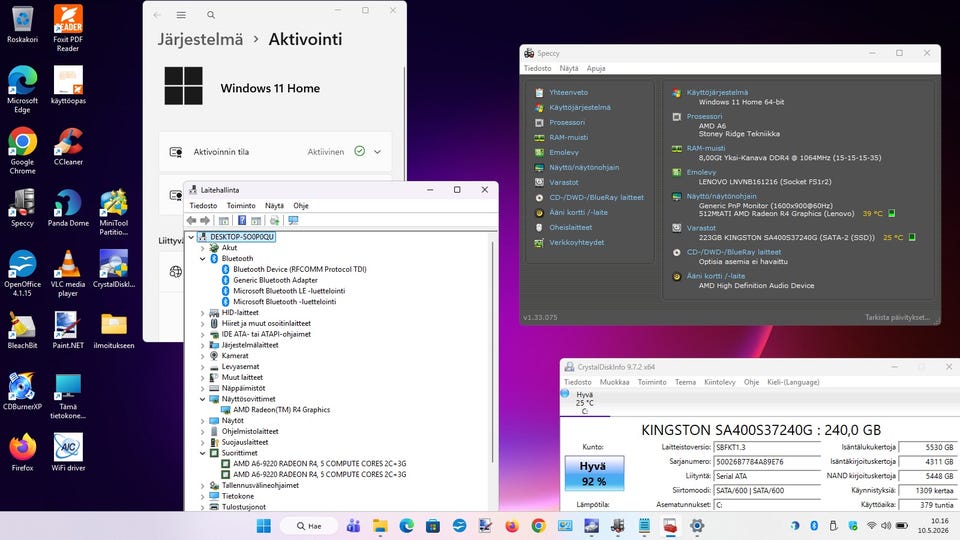The width and height of the screenshot is (960, 540).
Task: Open the Roskakori recycle bin icon
Action: click(x=23, y=24)
